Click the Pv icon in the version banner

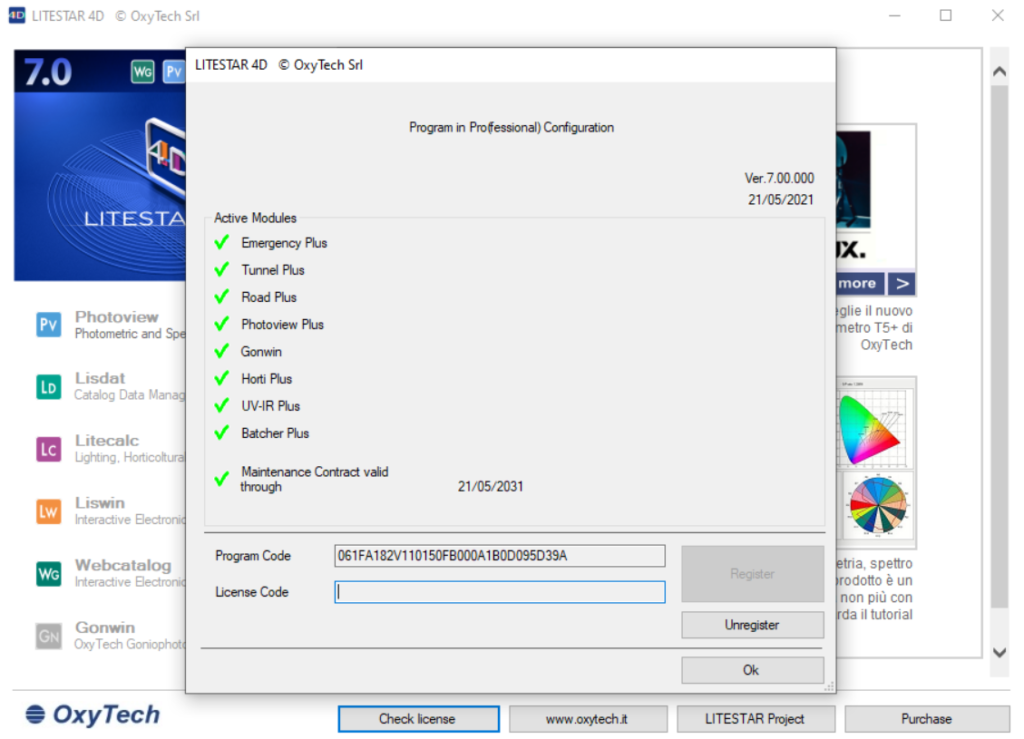click(x=173, y=71)
